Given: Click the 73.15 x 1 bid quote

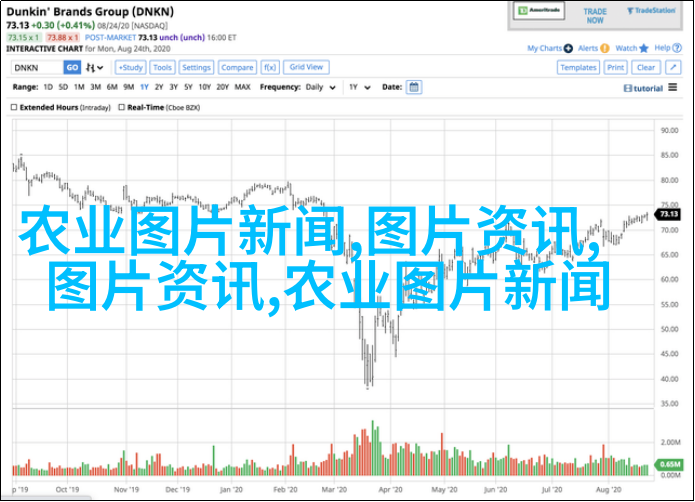Looking at the screenshot, I should 23,38.
